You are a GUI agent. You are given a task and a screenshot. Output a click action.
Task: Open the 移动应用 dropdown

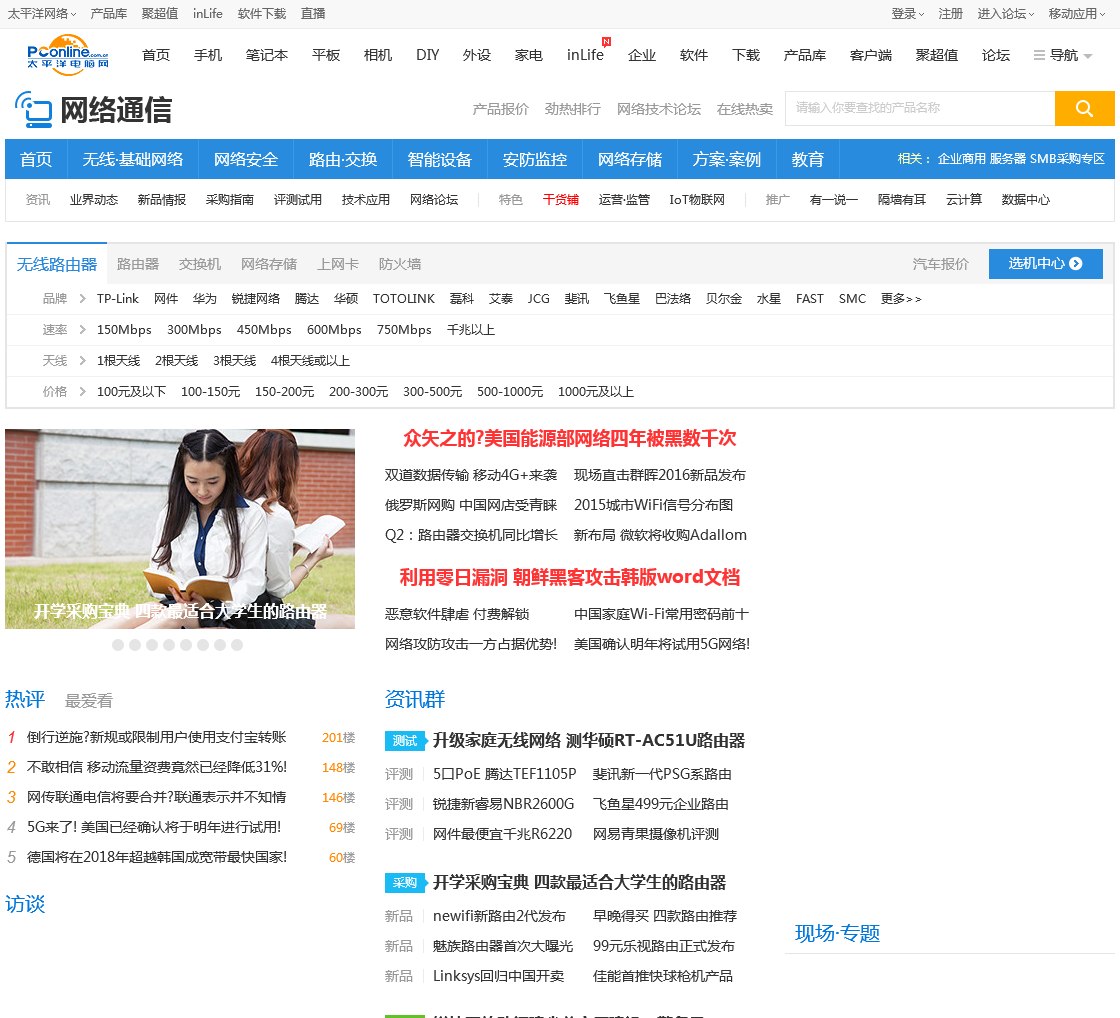tap(1076, 14)
